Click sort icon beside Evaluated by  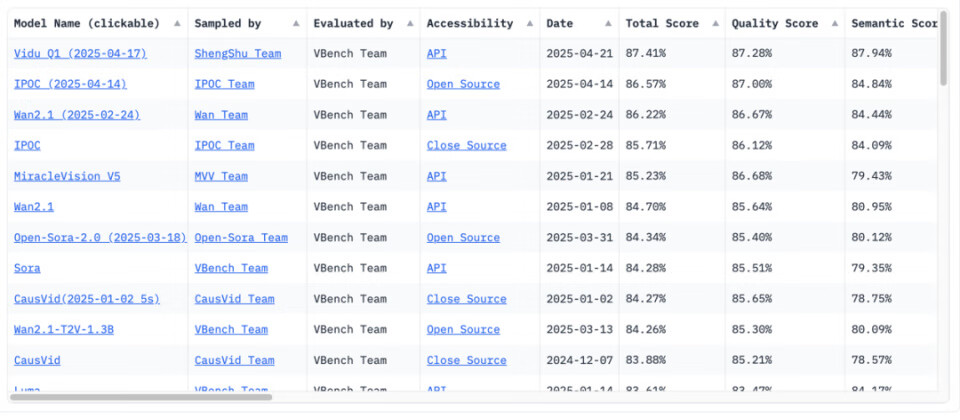click(x=409, y=23)
